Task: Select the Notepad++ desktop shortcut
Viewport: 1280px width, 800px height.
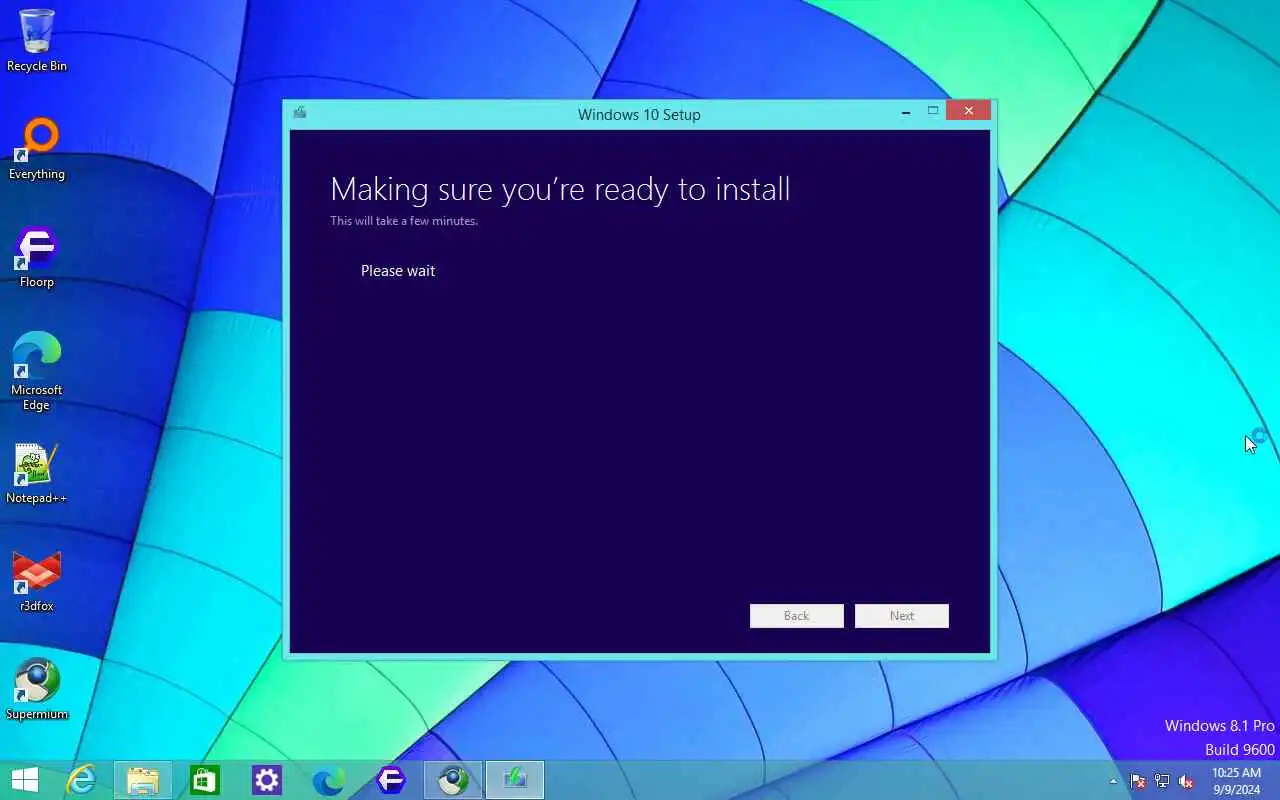Action: pyautogui.click(x=37, y=474)
